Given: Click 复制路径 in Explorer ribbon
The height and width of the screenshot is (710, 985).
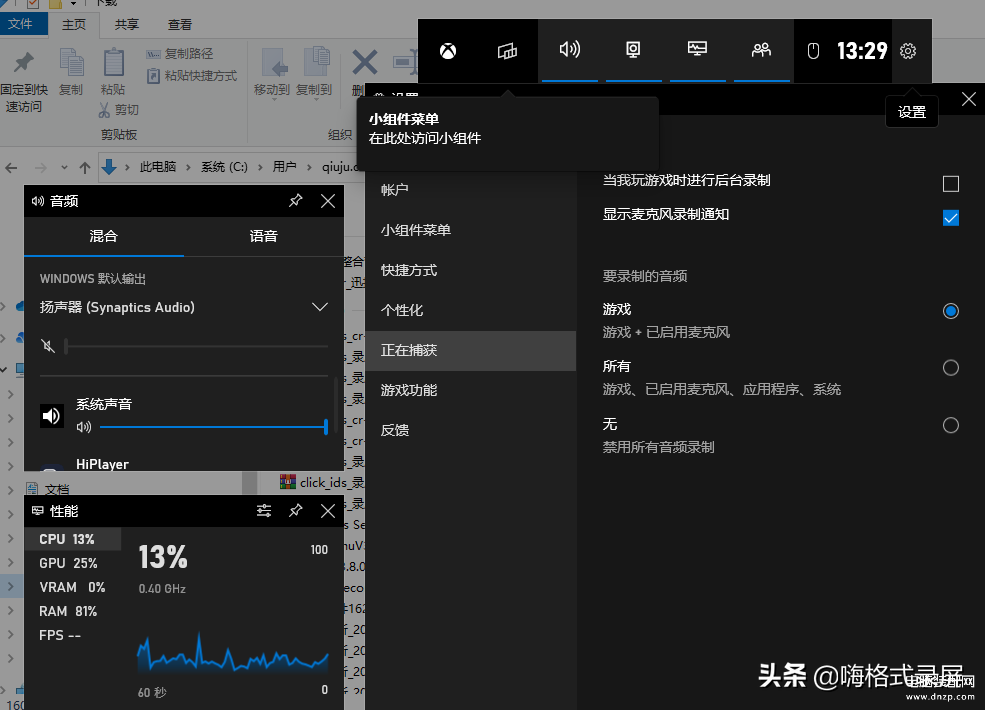Looking at the screenshot, I should click(x=180, y=54).
